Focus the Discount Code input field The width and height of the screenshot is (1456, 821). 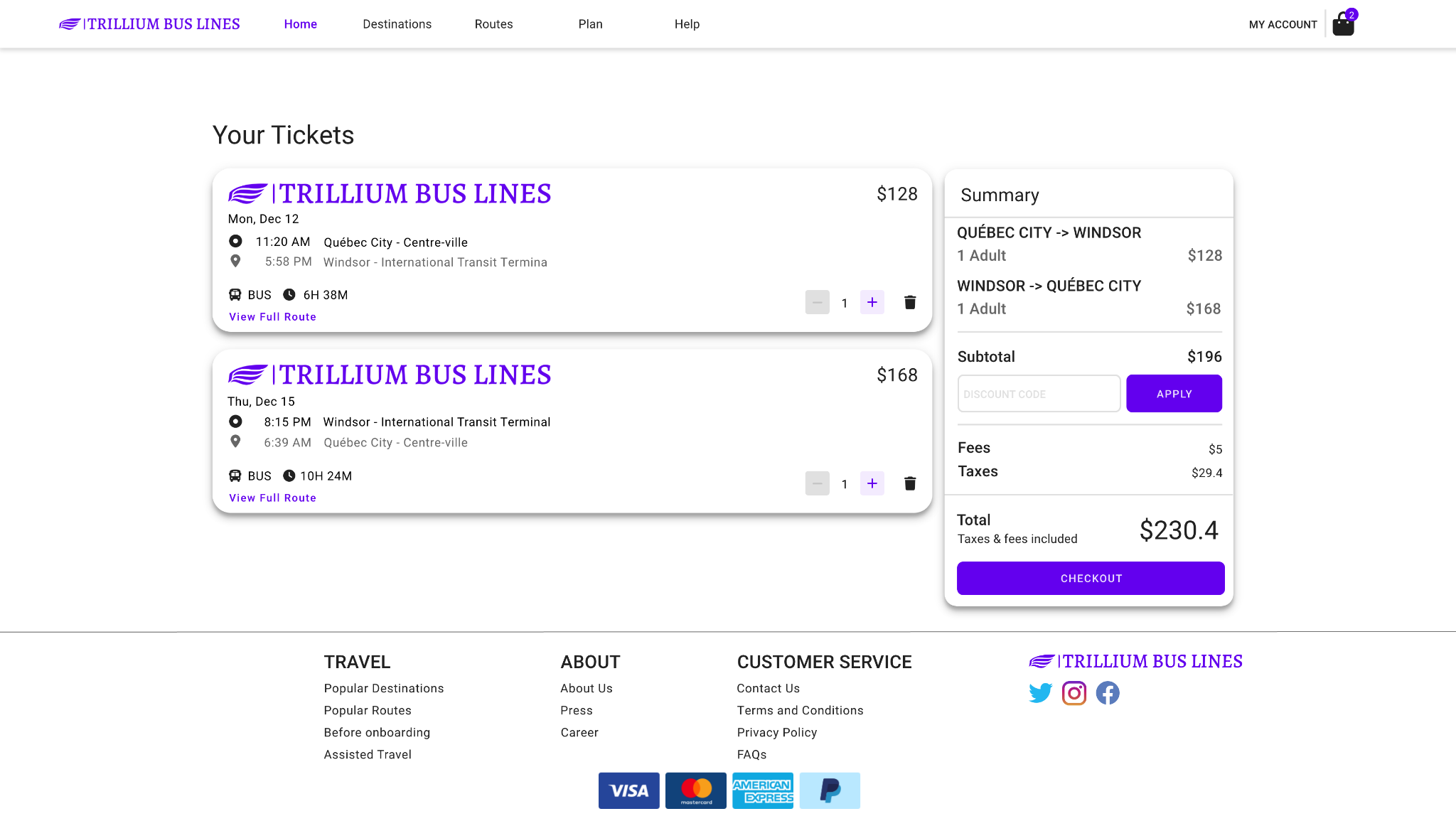[x=1039, y=394]
